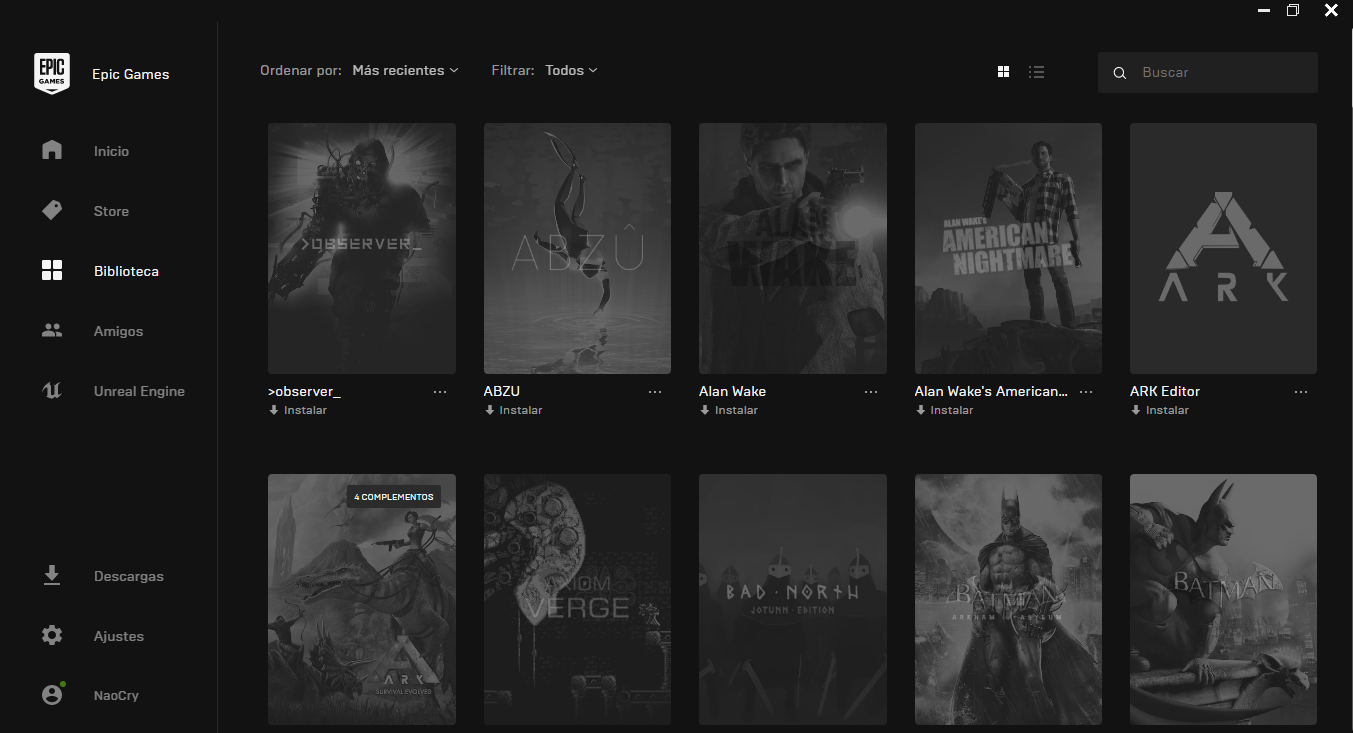Switch to list view layout

tap(1036, 72)
